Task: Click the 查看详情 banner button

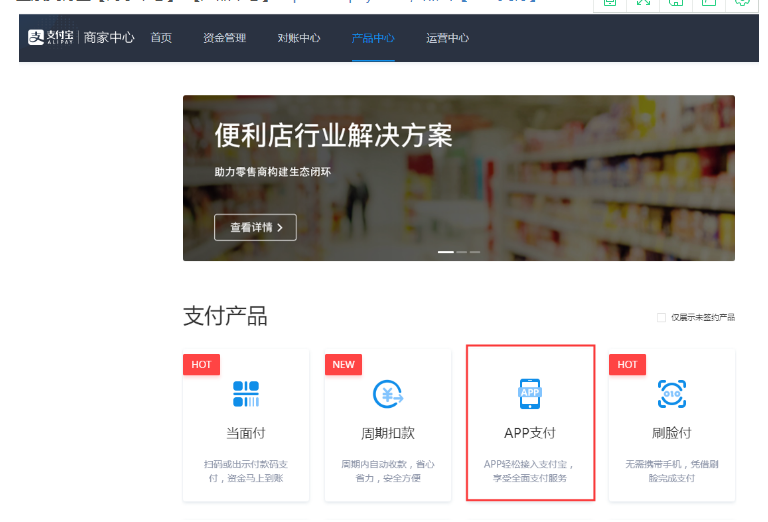Action: 255,227
